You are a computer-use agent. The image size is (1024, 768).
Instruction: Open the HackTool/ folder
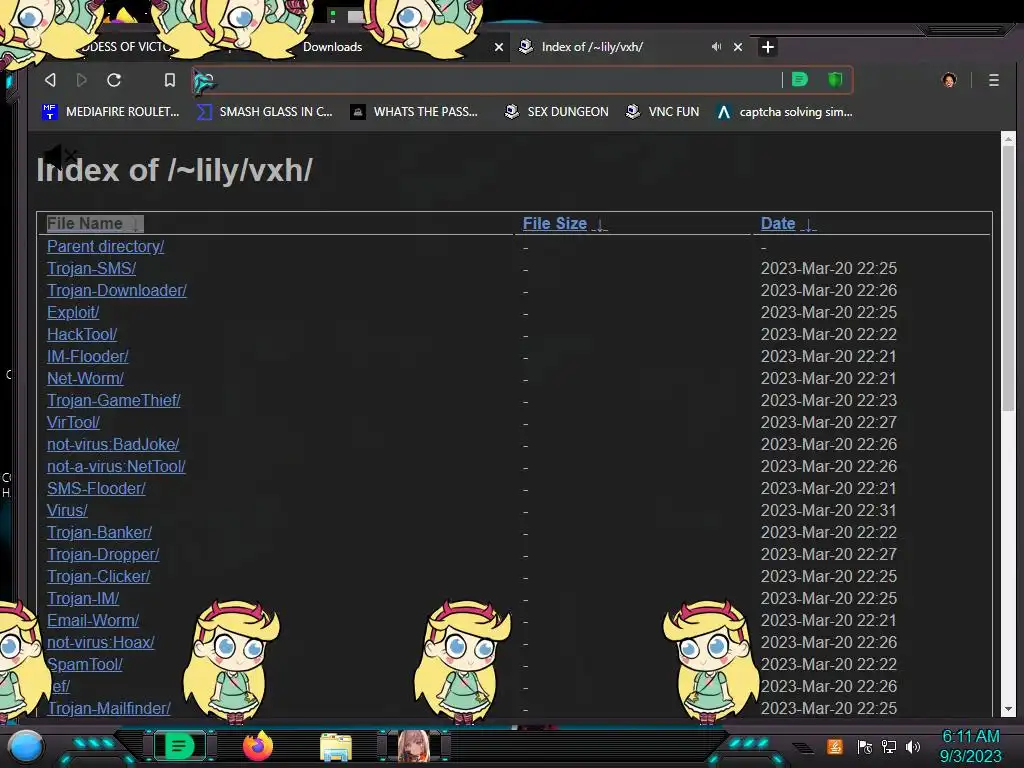82,334
